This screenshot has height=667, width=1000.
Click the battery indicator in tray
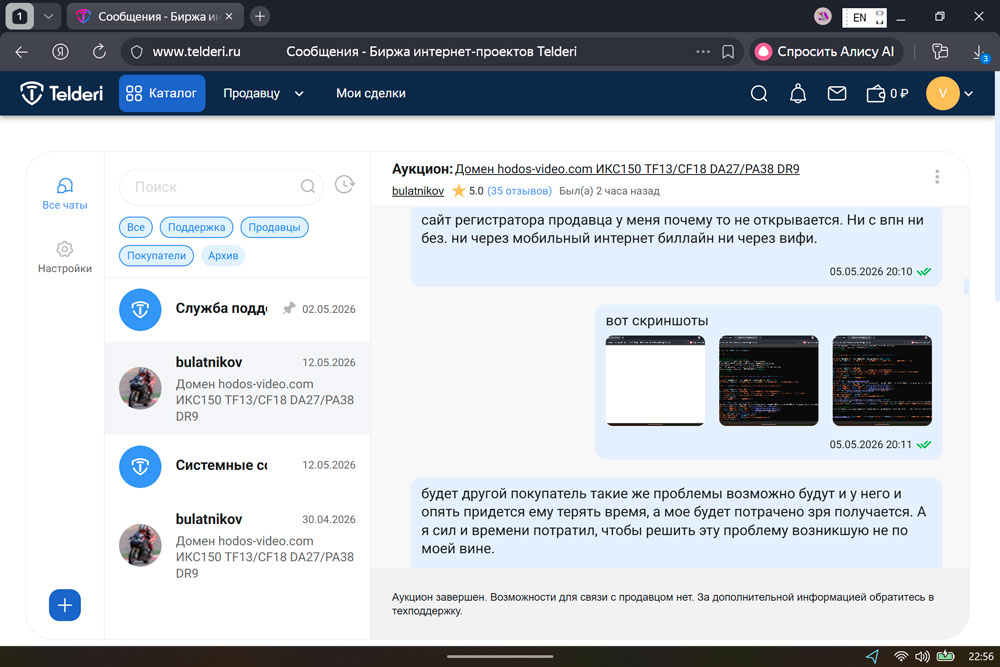pyautogui.click(x=945, y=656)
